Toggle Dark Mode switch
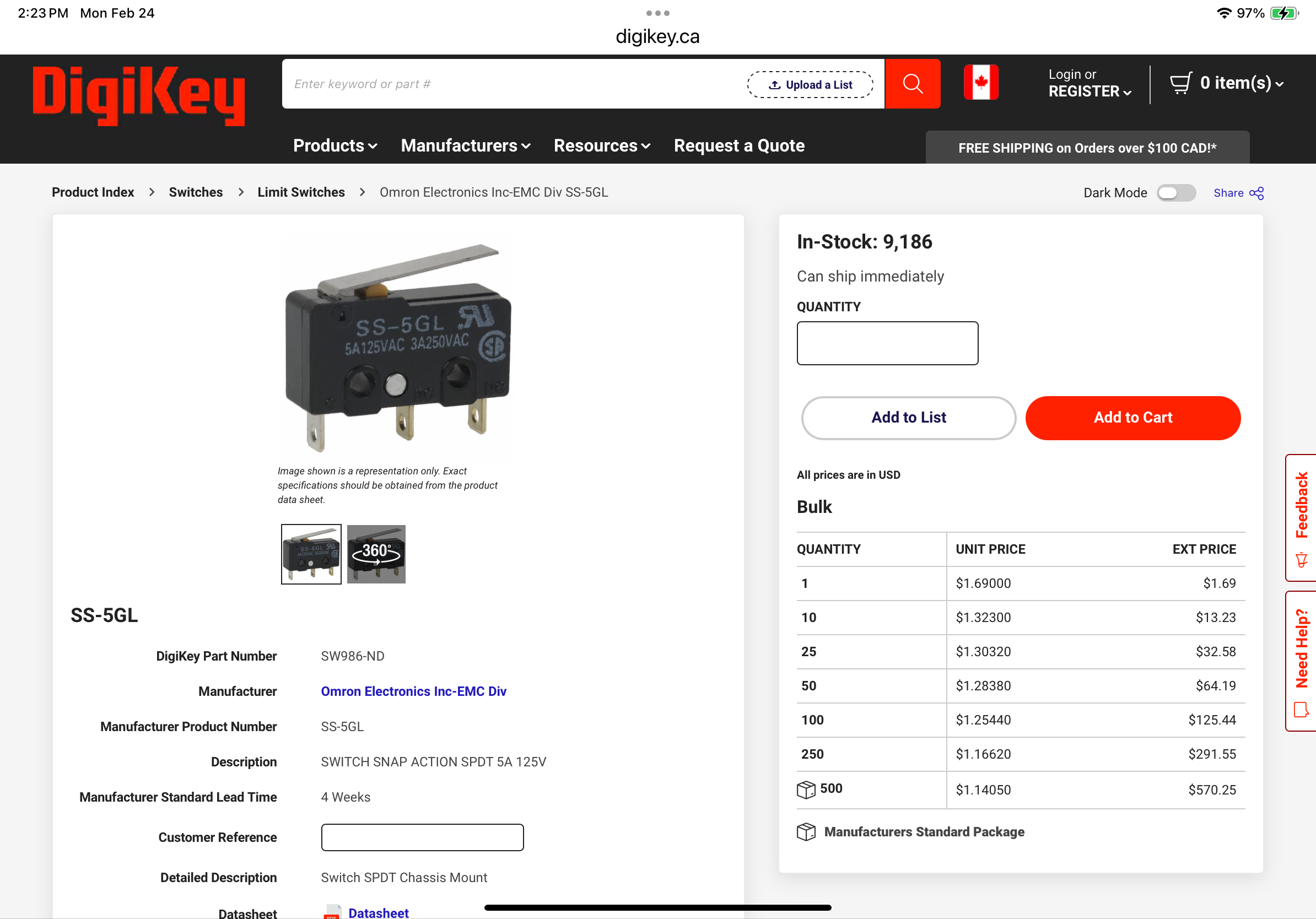Viewport: 1316px width, 919px height. click(x=1176, y=193)
